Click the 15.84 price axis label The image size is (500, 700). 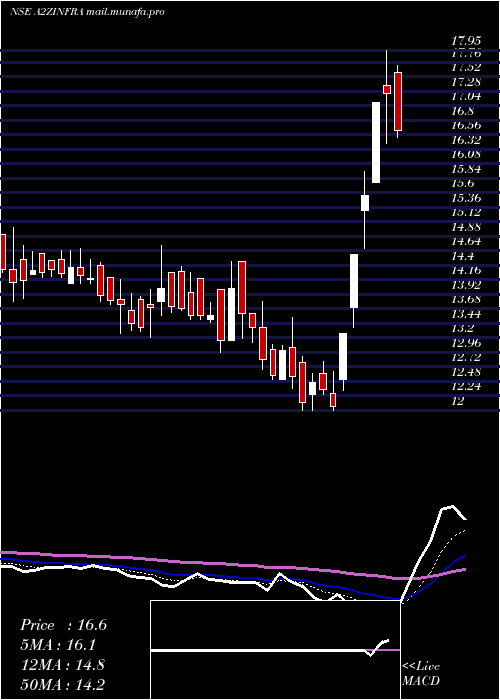click(x=467, y=169)
